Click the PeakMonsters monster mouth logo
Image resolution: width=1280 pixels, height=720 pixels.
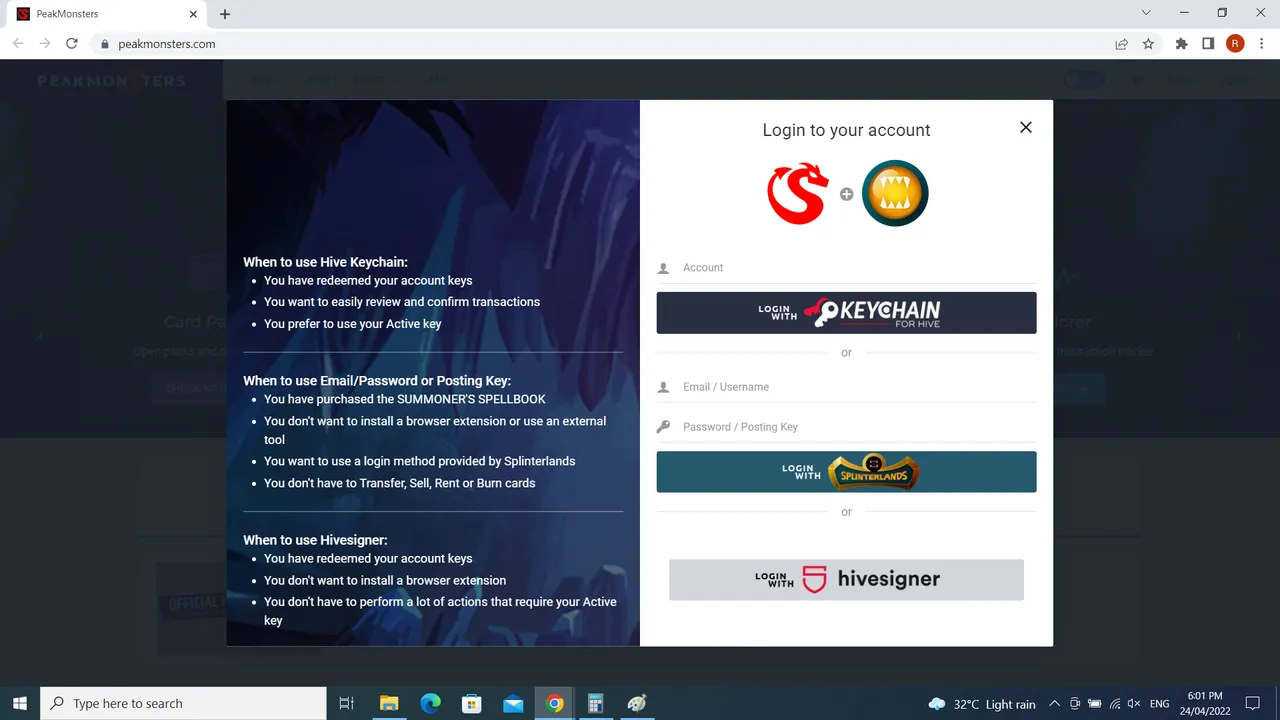(895, 193)
